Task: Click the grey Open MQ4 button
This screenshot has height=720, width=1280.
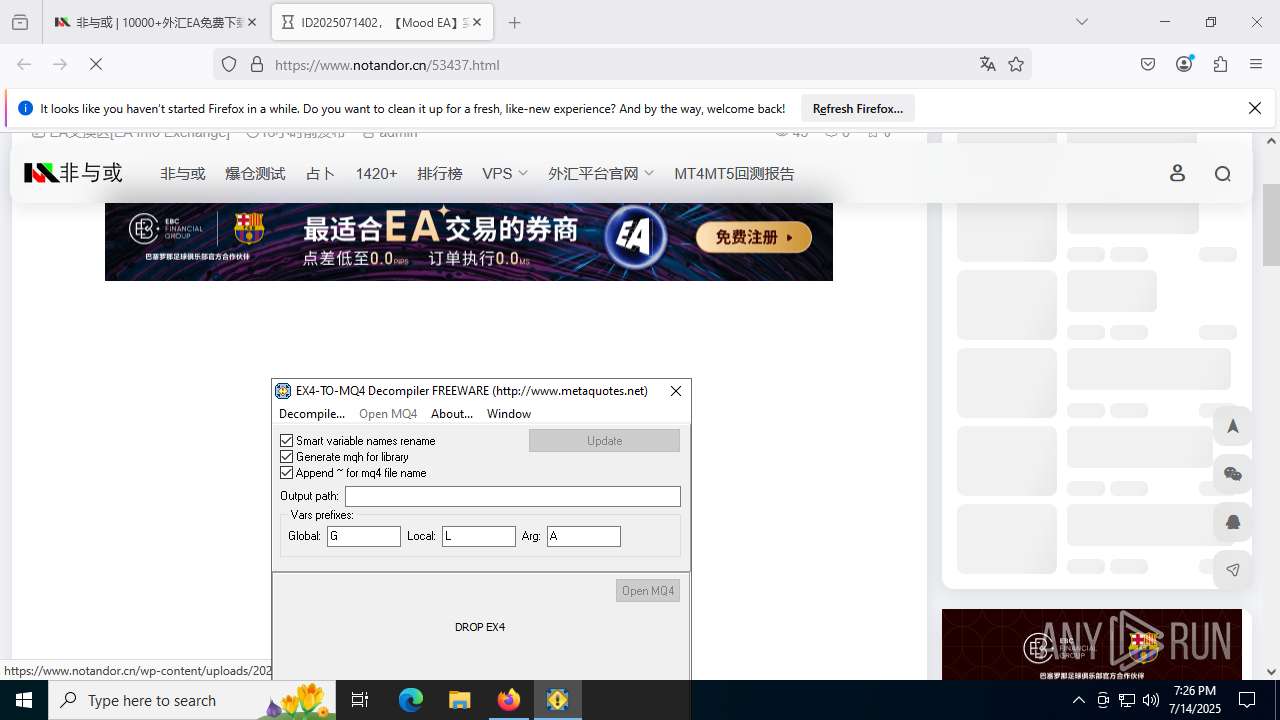Action: (648, 591)
